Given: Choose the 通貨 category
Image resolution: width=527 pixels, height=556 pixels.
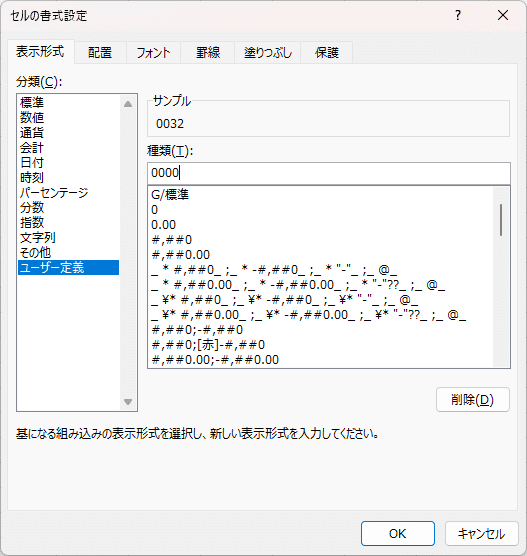Looking at the screenshot, I should 68,133.
